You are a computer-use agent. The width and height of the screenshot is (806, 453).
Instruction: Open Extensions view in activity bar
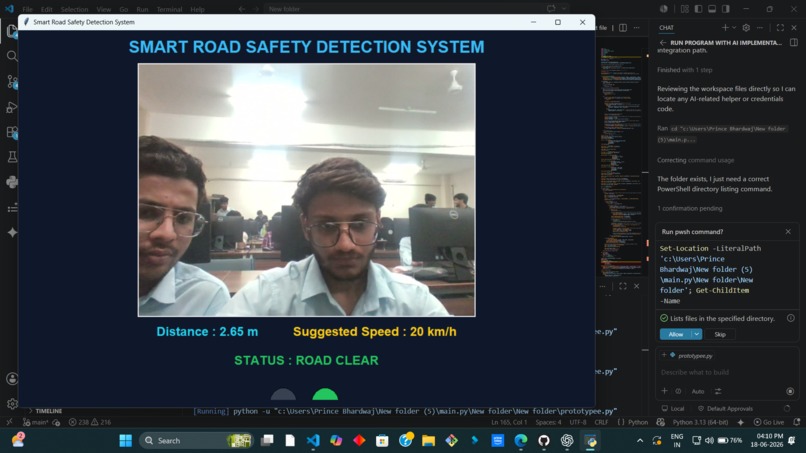coord(12,132)
